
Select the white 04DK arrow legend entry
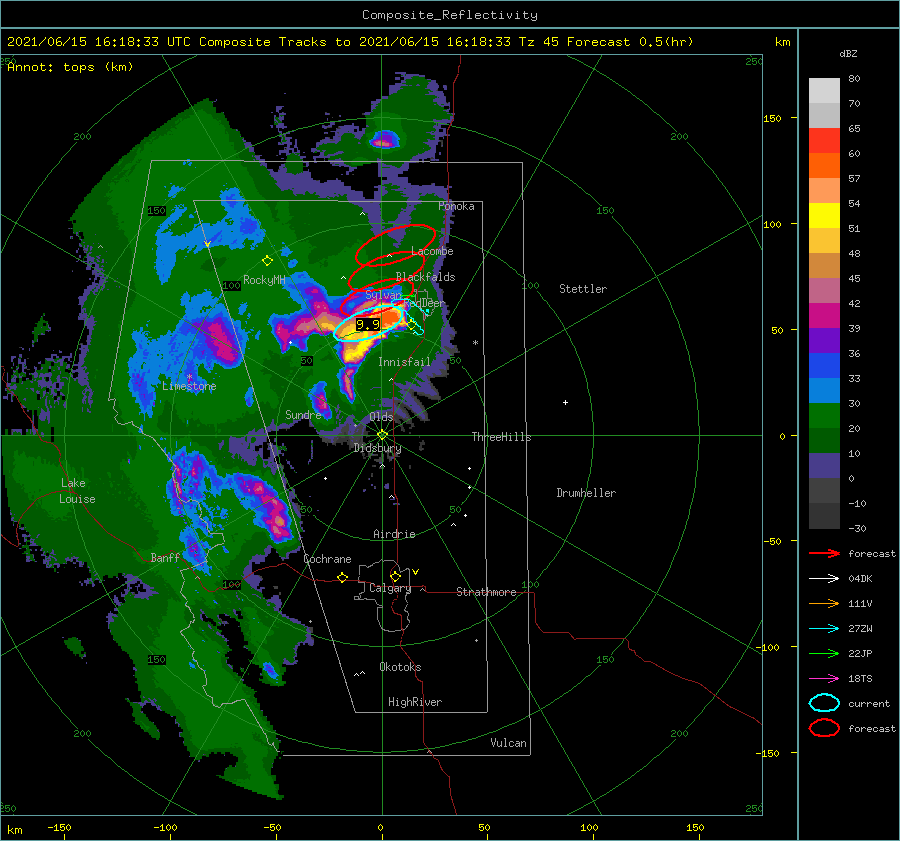pos(824,578)
